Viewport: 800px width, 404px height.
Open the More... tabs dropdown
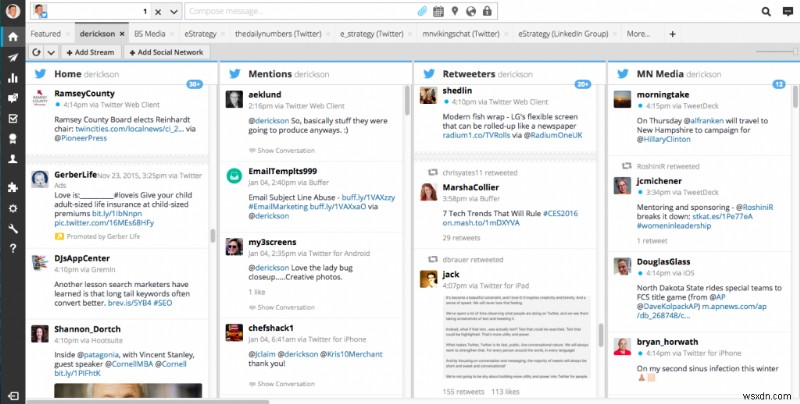638,34
